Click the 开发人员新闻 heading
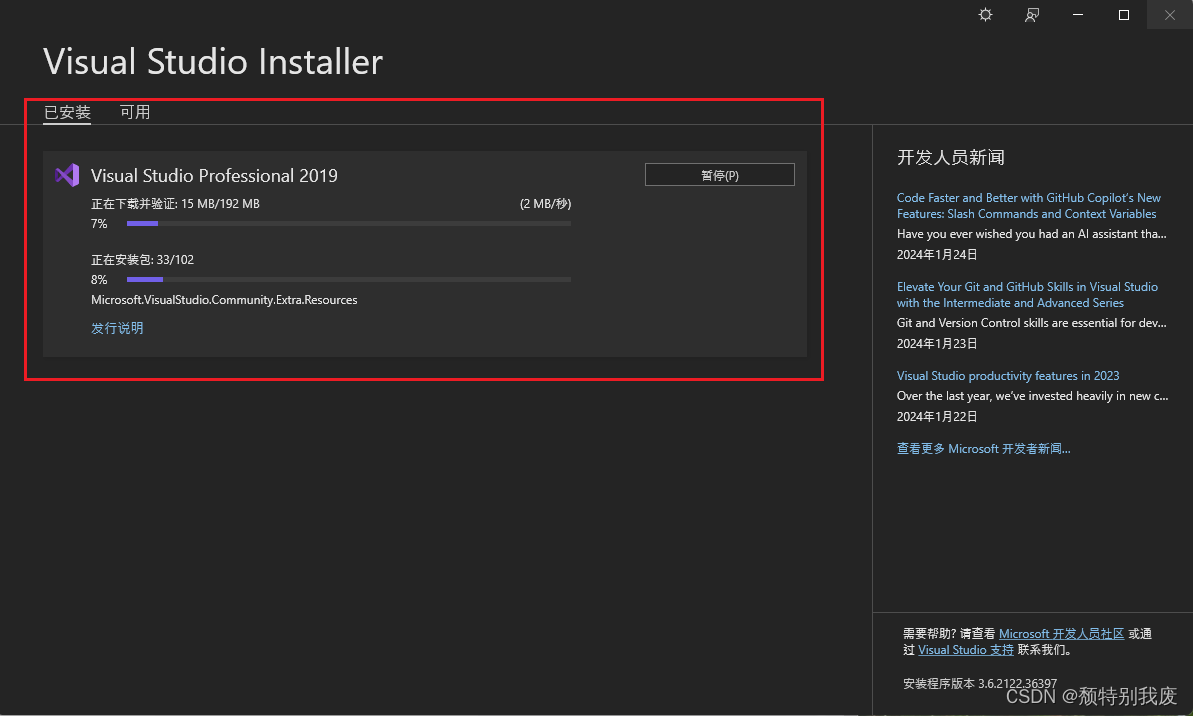Image resolution: width=1193 pixels, height=716 pixels. pyautogui.click(x=950, y=158)
